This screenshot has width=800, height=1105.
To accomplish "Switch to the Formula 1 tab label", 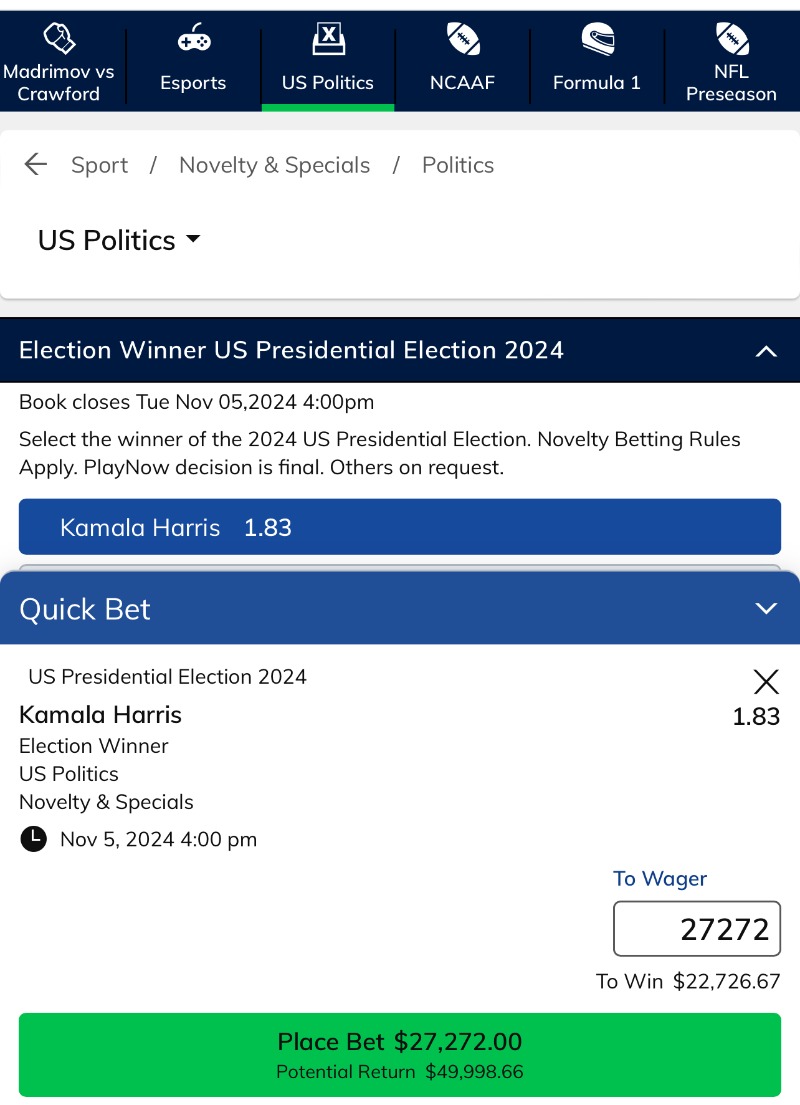I will pyautogui.click(x=597, y=83).
